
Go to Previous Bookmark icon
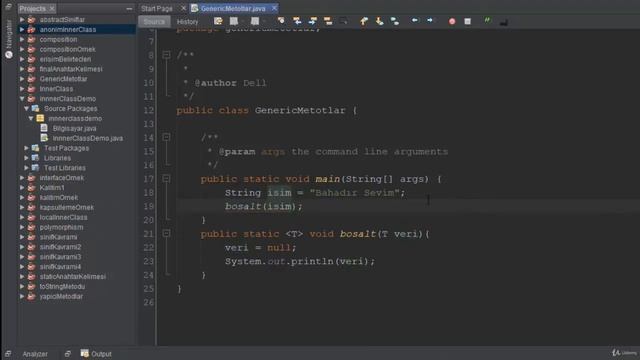[364, 21]
